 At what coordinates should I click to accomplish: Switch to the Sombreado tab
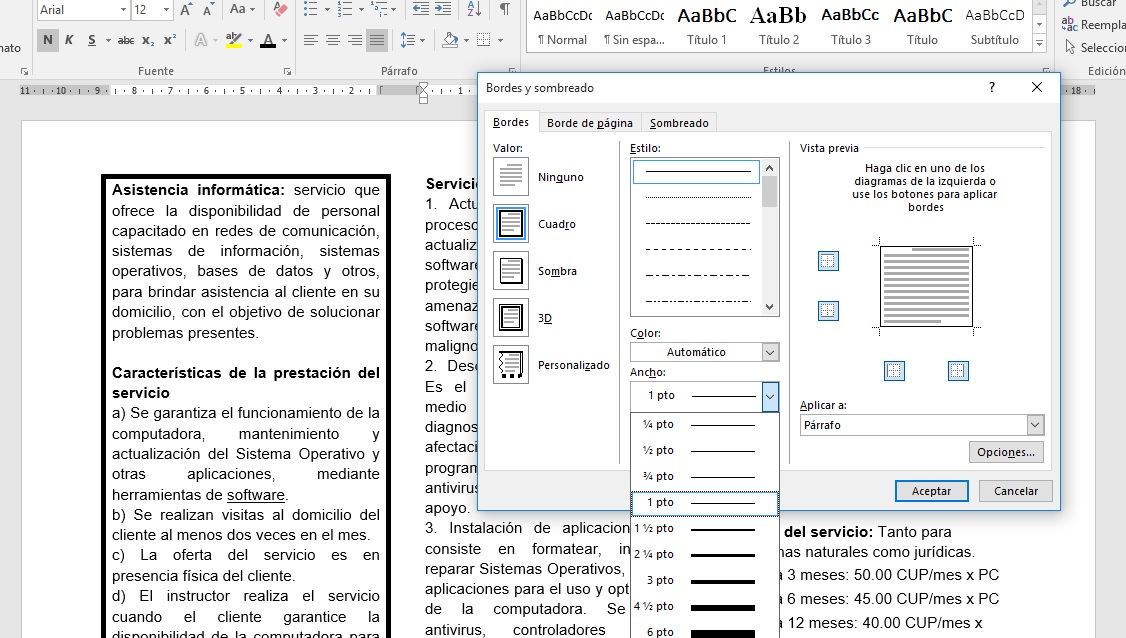(x=679, y=122)
